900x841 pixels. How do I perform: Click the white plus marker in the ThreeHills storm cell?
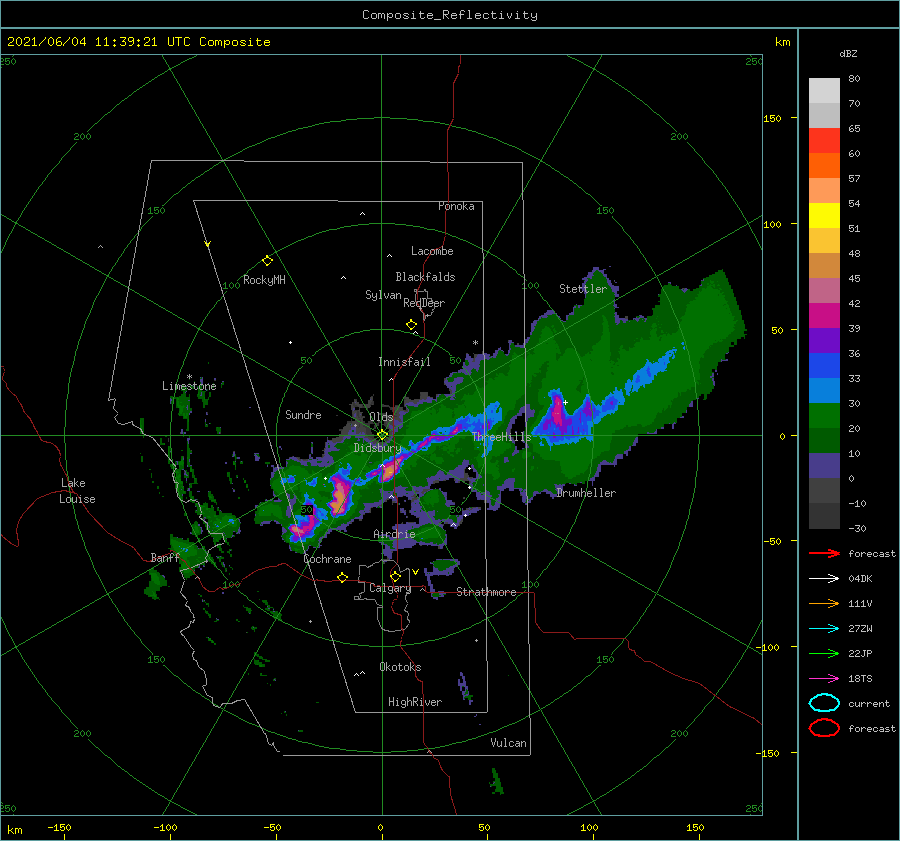[x=566, y=402]
